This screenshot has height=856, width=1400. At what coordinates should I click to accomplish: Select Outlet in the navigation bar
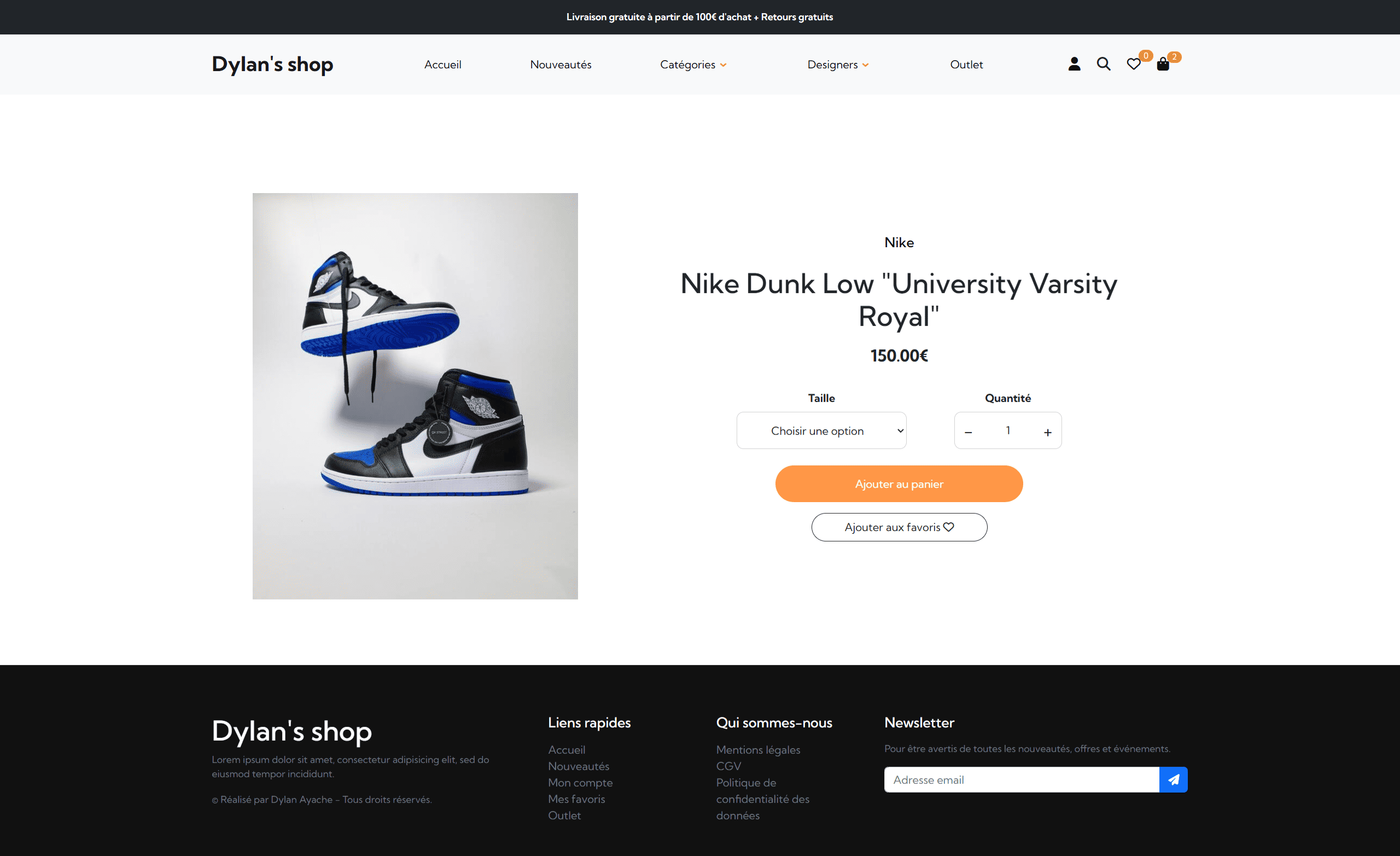click(x=966, y=64)
